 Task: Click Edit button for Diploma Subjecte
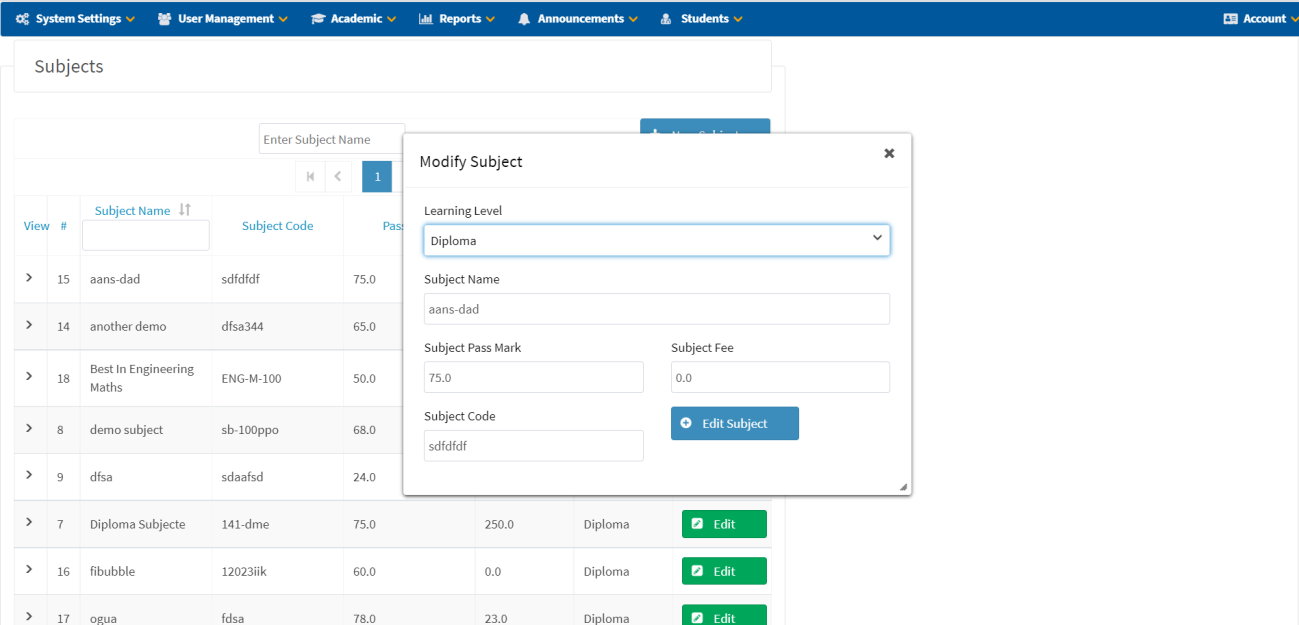[x=724, y=524]
